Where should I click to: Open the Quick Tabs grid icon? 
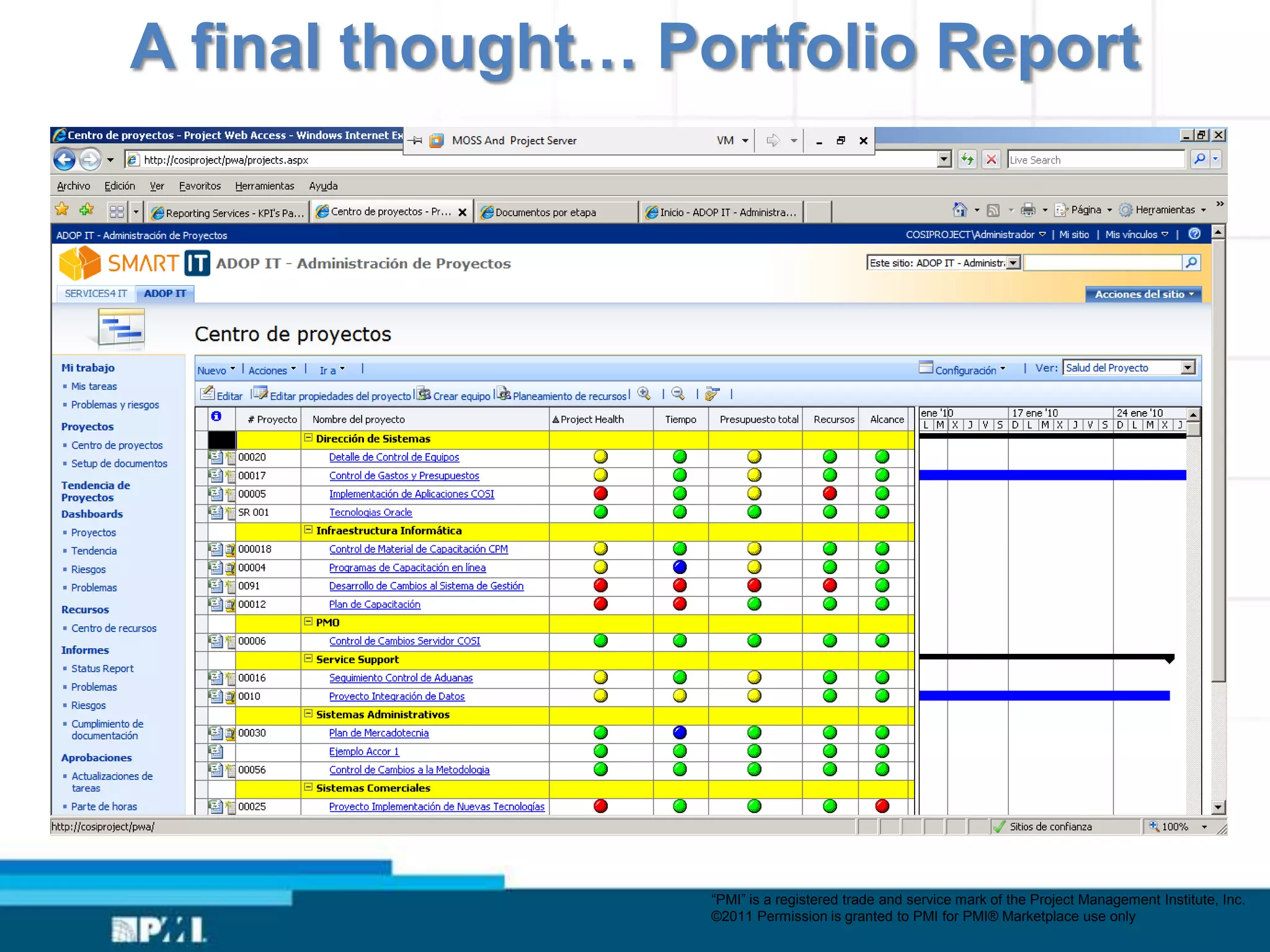pos(117,212)
